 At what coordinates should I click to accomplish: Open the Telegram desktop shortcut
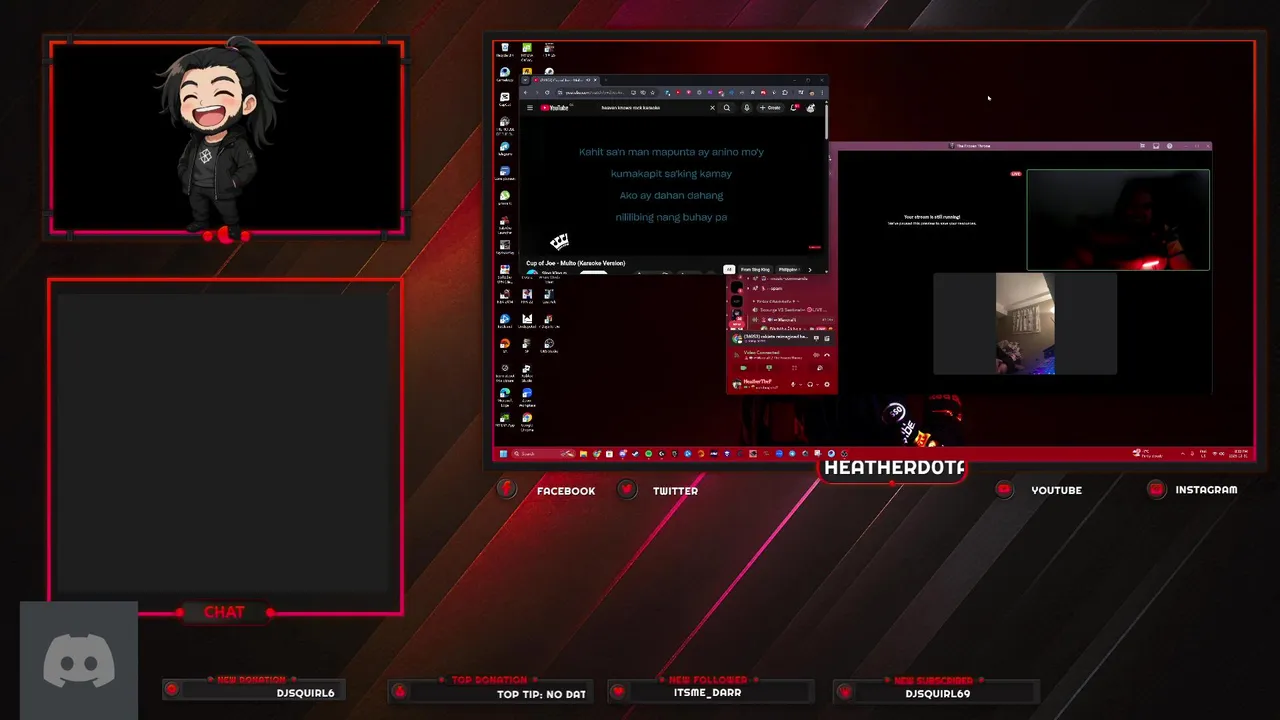coord(504,148)
